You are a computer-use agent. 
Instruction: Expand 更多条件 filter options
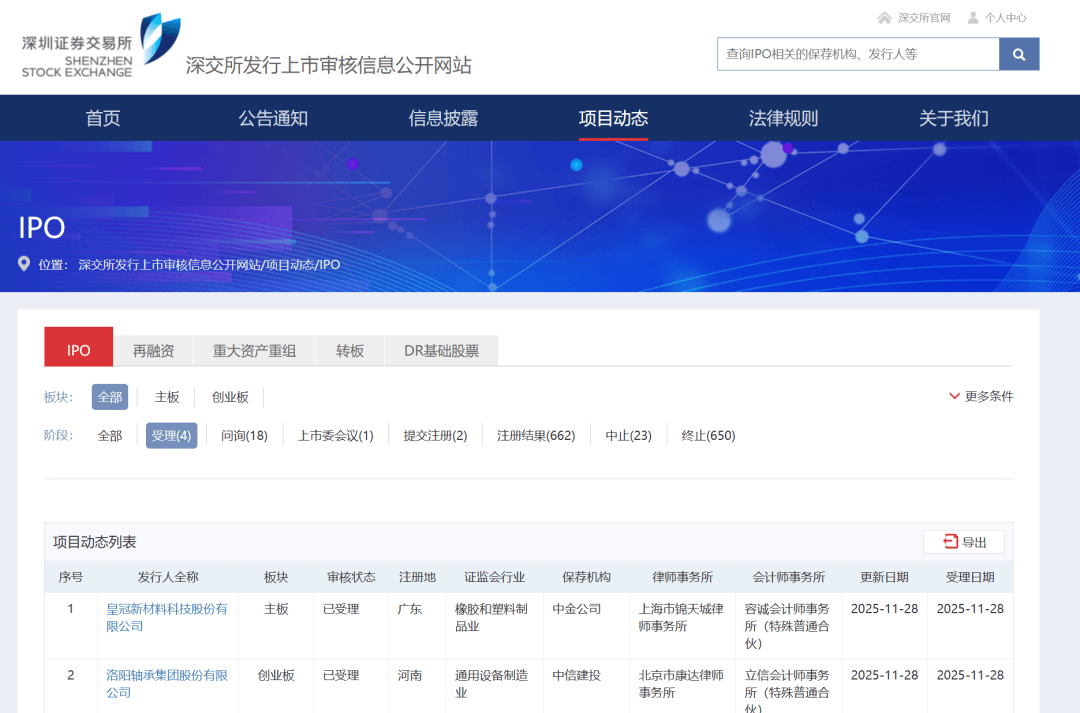click(x=981, y=396)
